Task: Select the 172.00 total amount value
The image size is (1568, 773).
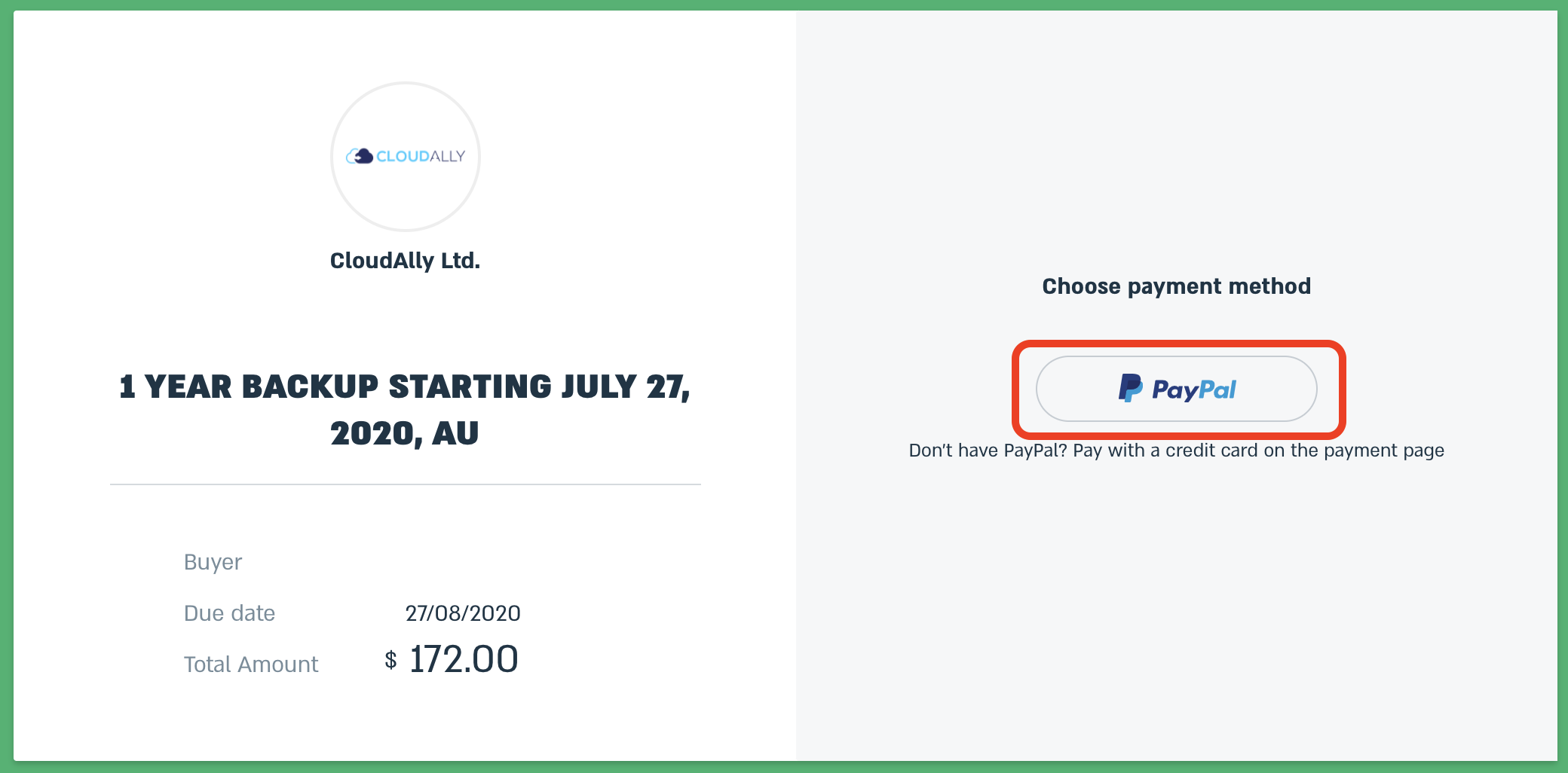Action: pos(464,659)
